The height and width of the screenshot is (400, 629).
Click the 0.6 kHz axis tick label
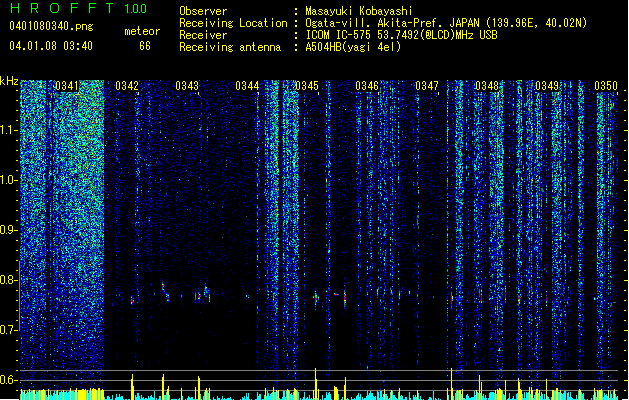(9, 380)
